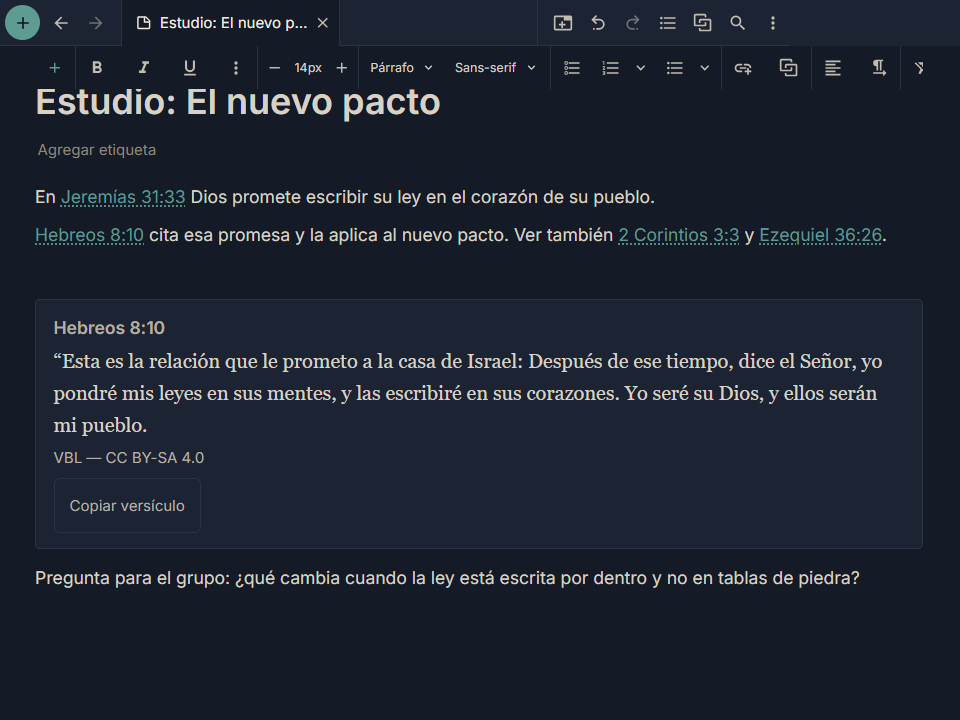Click the 'Copiar versículo' button
The height and width of the screenshot is (720, 960).
pos(127,506)
